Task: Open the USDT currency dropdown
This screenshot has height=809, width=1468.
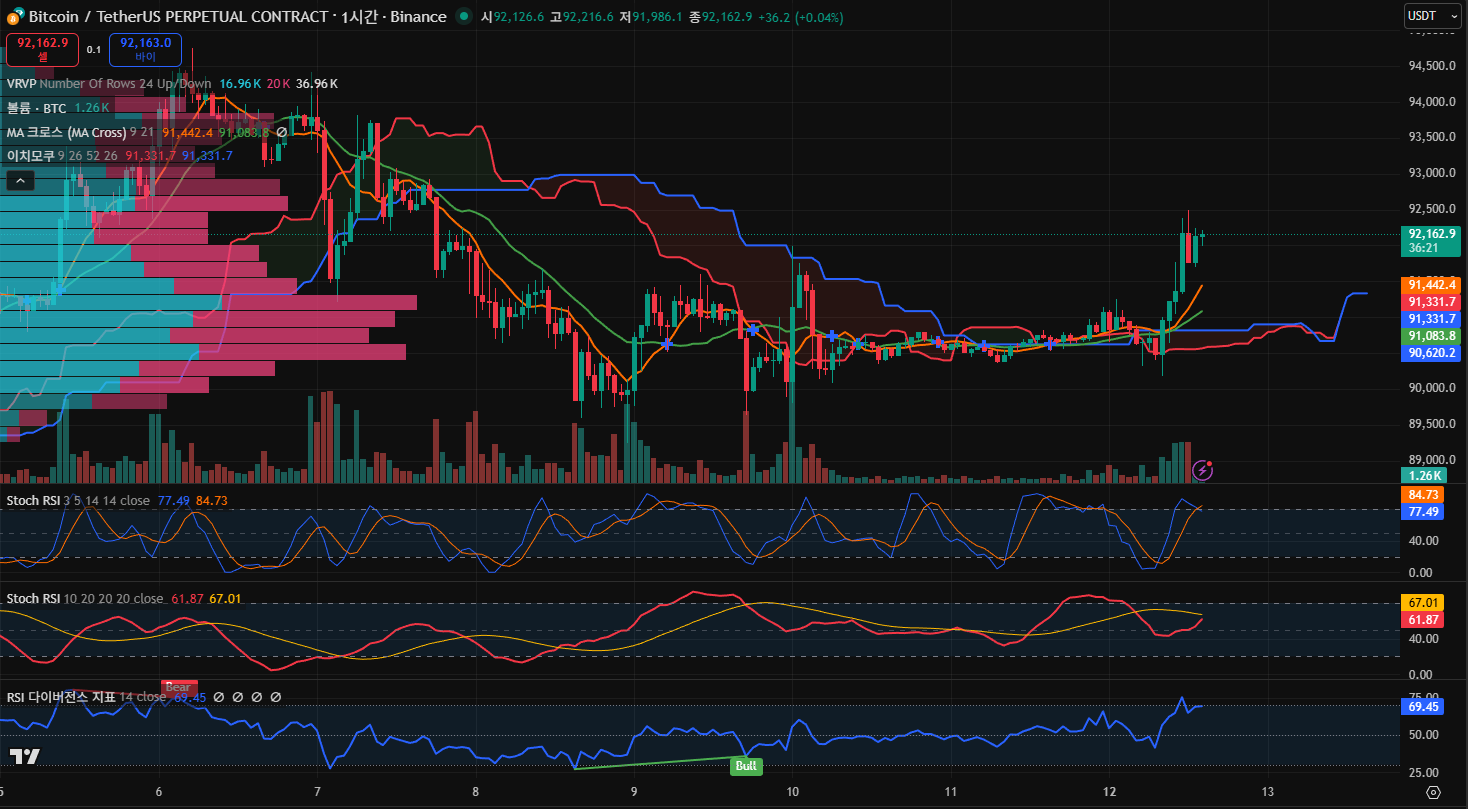Action: (1426, 15)
